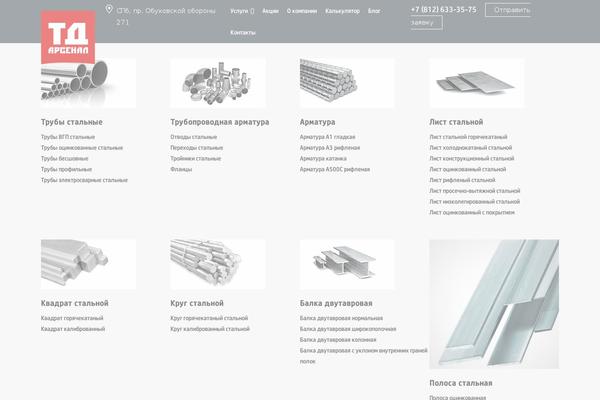Click the ТД Арсенал logo
The height and width of the screenshot is (400, 600).
(68, 37)
